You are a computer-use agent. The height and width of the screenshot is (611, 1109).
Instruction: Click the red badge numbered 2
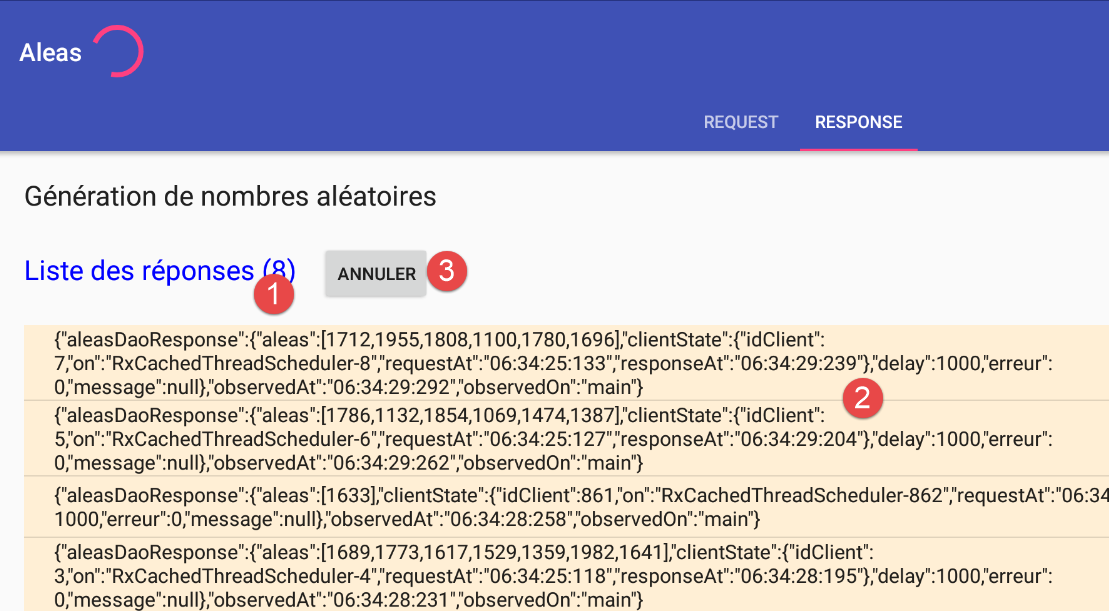pos(863,397)
